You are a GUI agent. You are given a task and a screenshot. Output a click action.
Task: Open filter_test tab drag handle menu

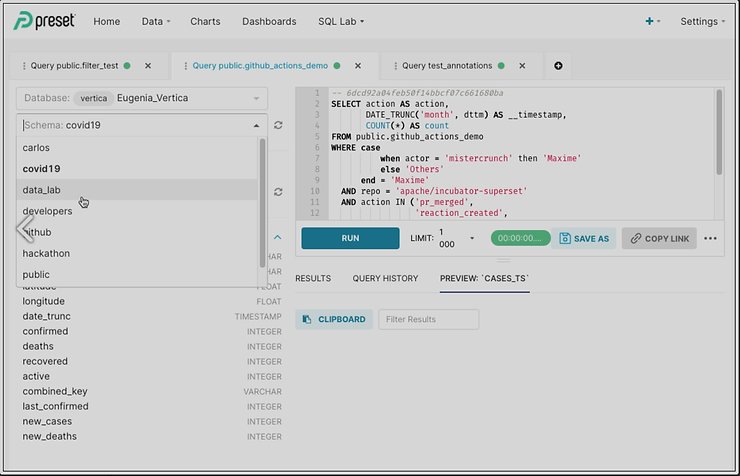coord(24,66)
